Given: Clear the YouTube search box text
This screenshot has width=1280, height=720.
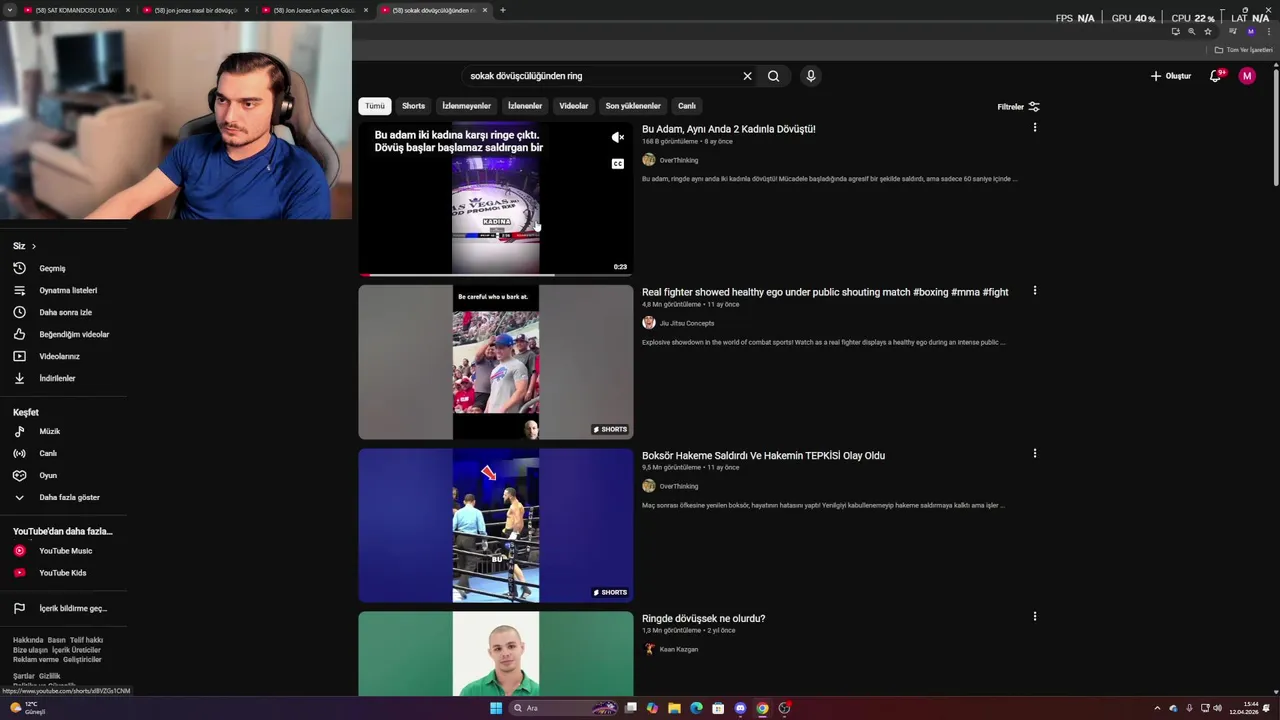Looking at the screenshot, I should click(747, 76).
